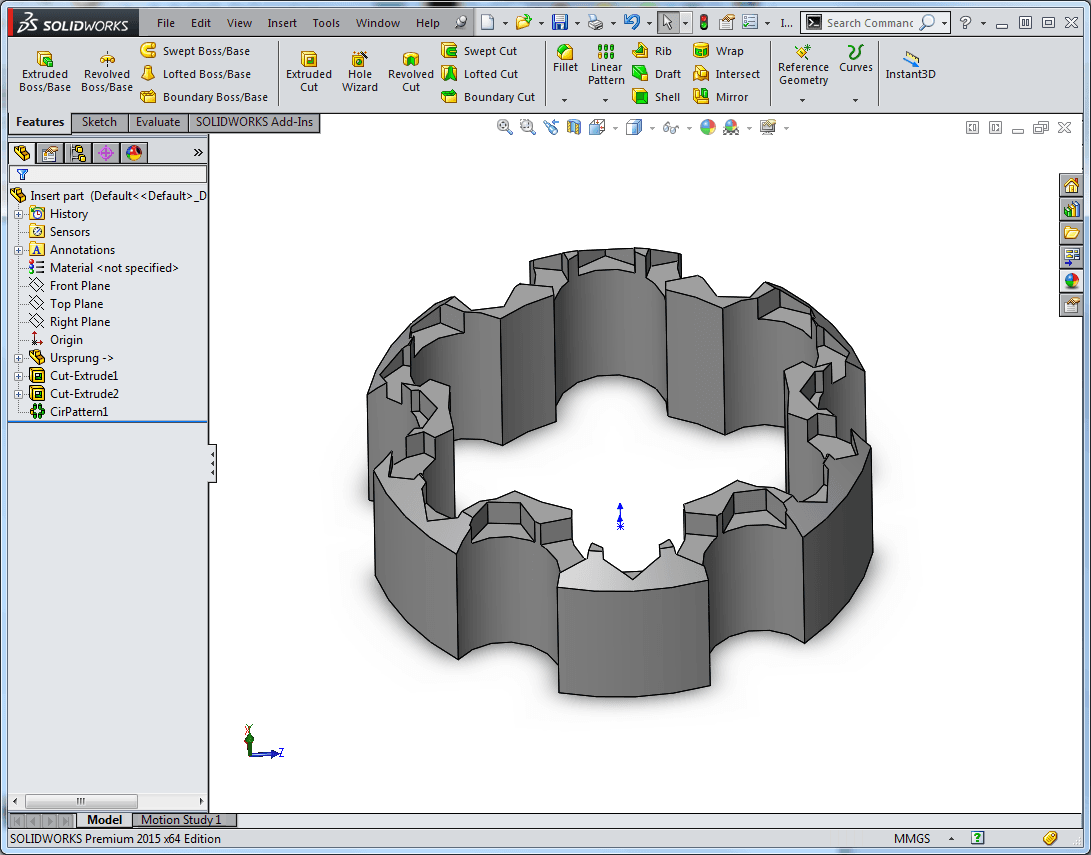Open the Reference Geometry dropdown
1091x855 pixels.
click(x=803, y=99)
